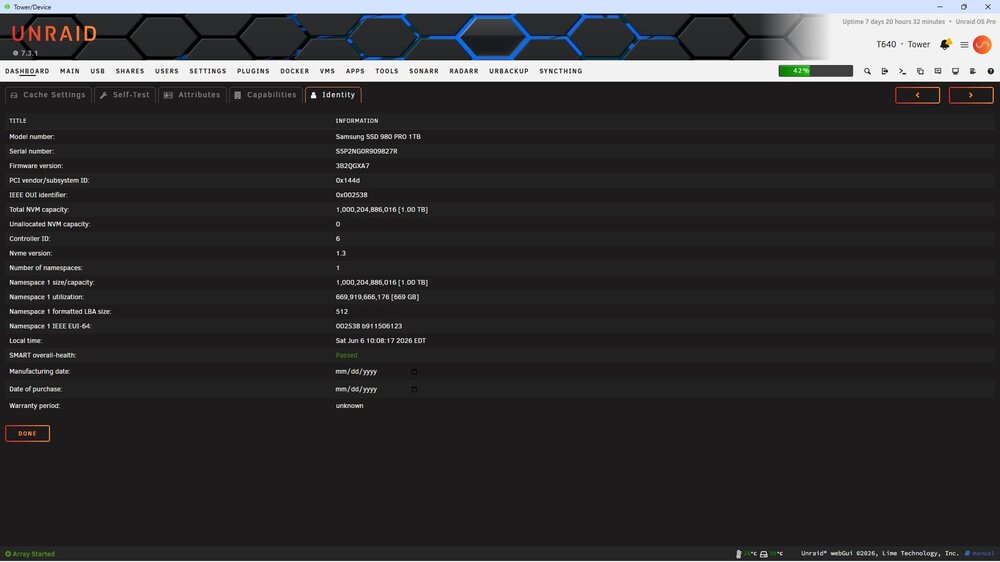Click the DONE button
1000x562 pixels.
click(27, 433)
